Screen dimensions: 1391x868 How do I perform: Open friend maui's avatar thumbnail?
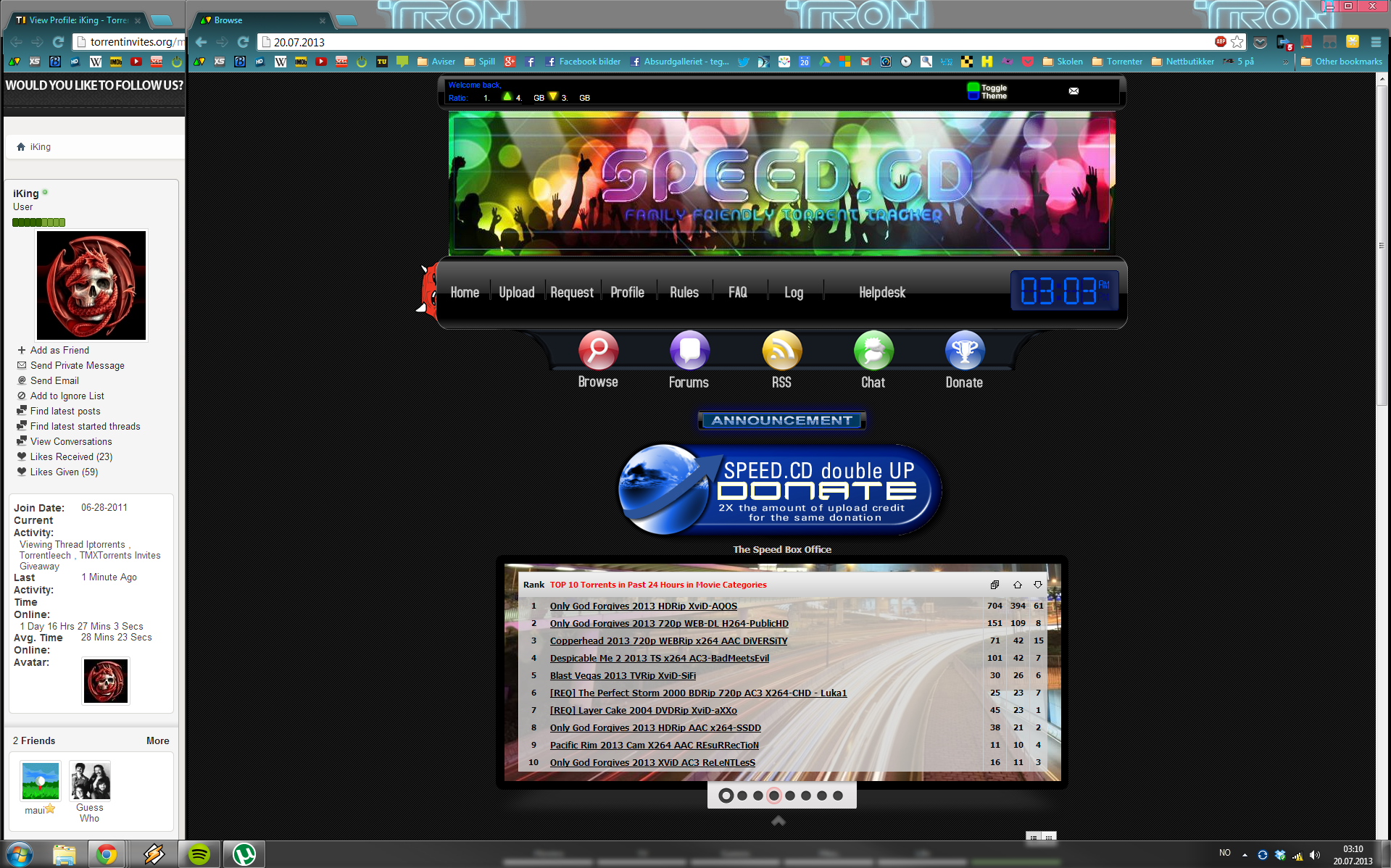[x=41, y=781]
